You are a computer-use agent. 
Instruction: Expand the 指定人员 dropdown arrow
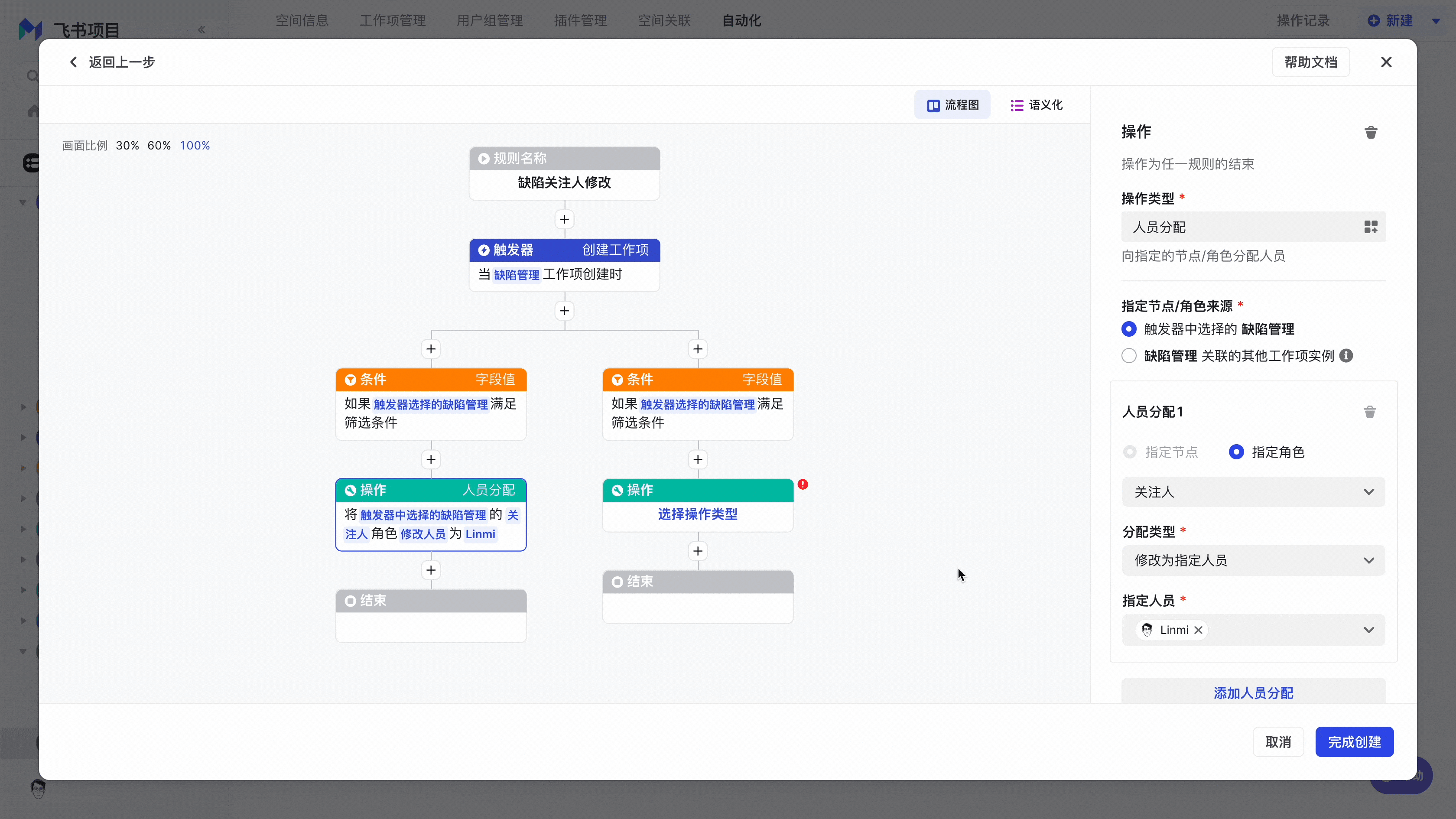1368,630
